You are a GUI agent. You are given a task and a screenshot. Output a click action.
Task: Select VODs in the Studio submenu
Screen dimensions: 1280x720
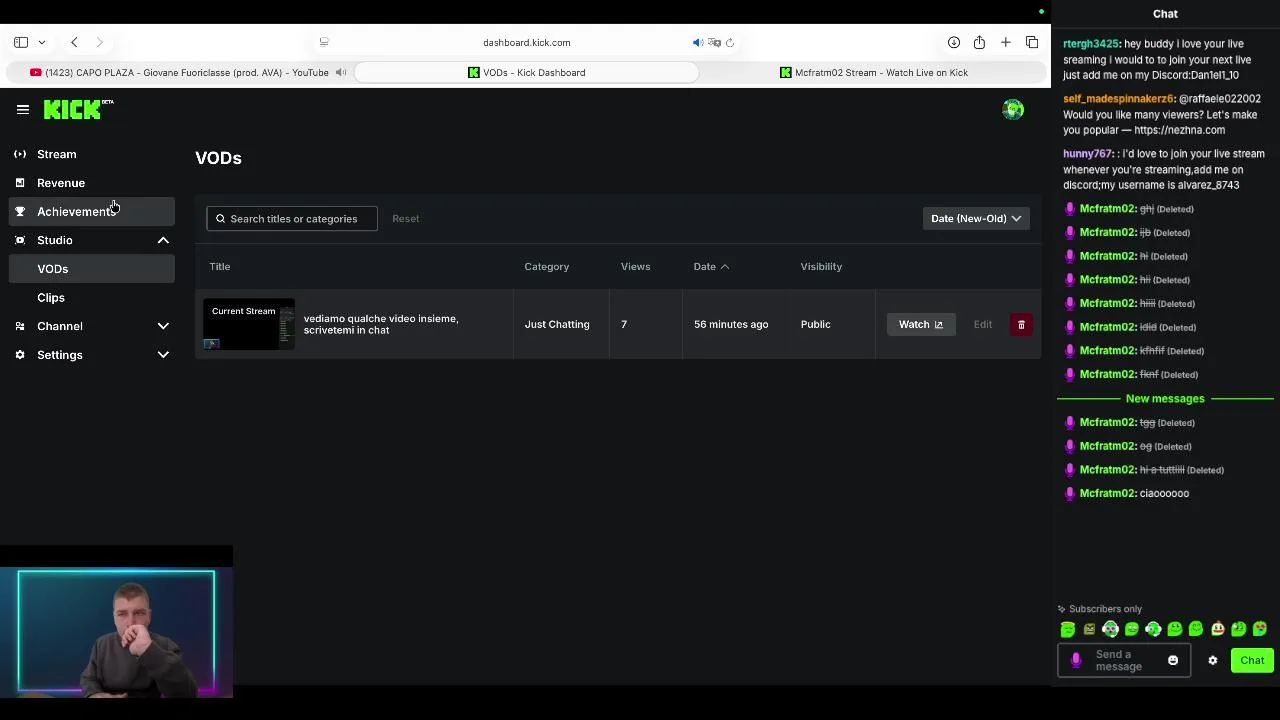point(92,269)
